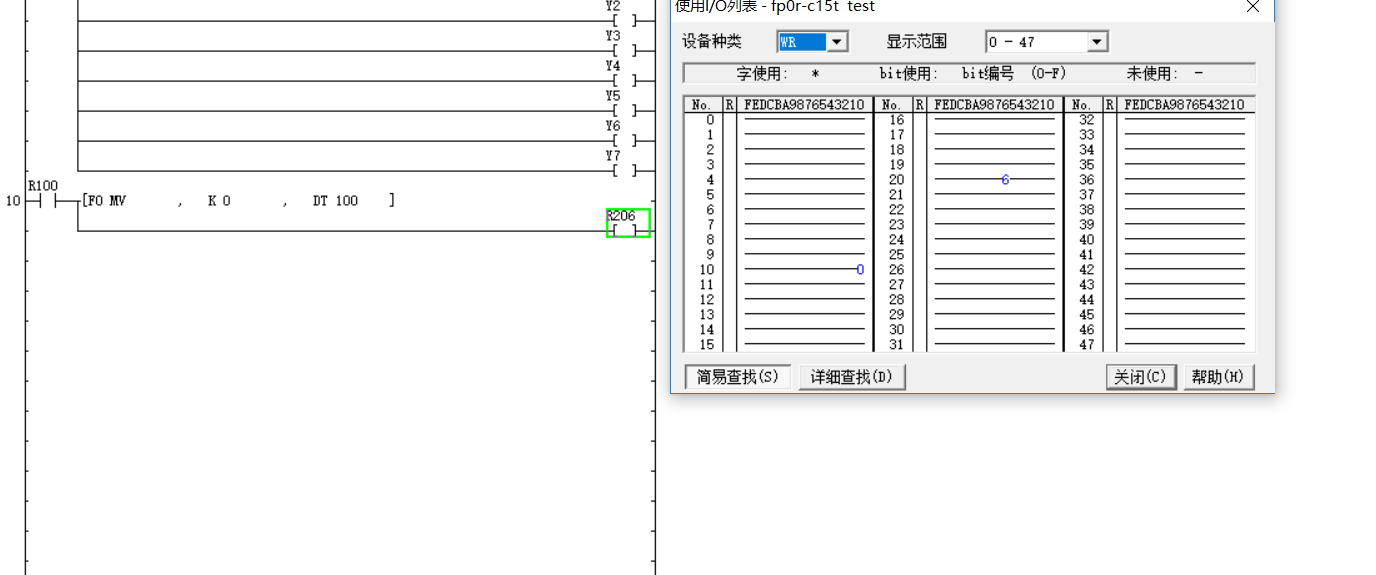
Task: Click the K 0 operand of F0 MV
Action: [219, 201]
